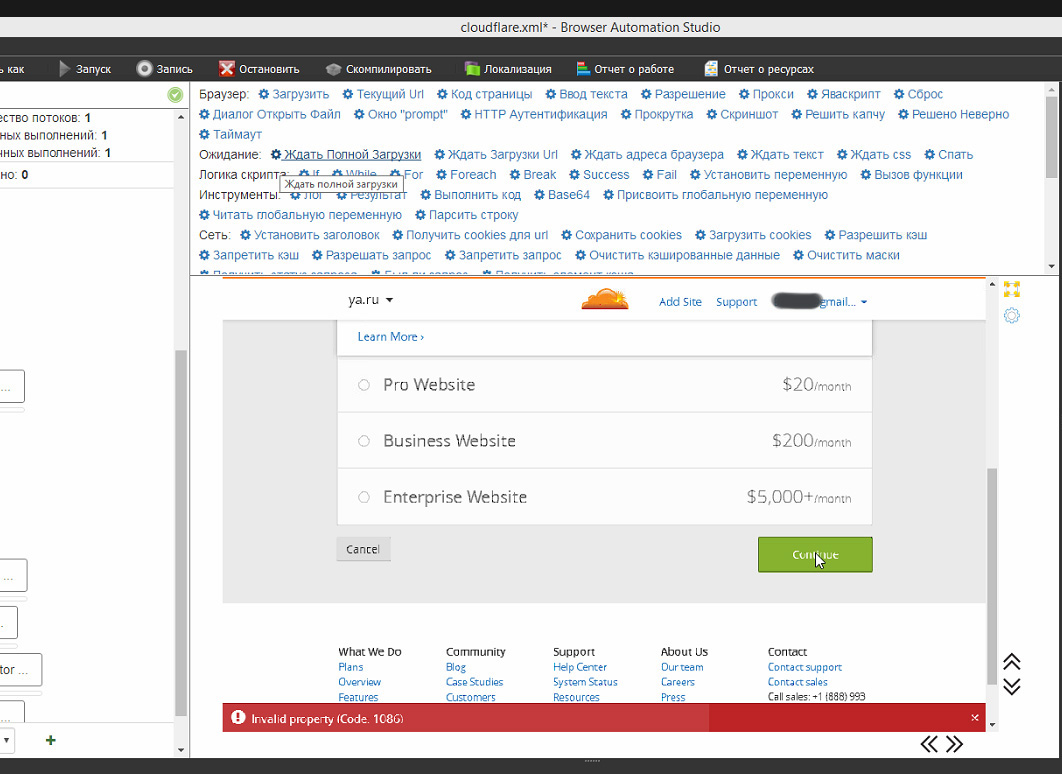1062x774 pixels.
Task: Add the Foreach logic action
Action: click(x=466, y=175)
